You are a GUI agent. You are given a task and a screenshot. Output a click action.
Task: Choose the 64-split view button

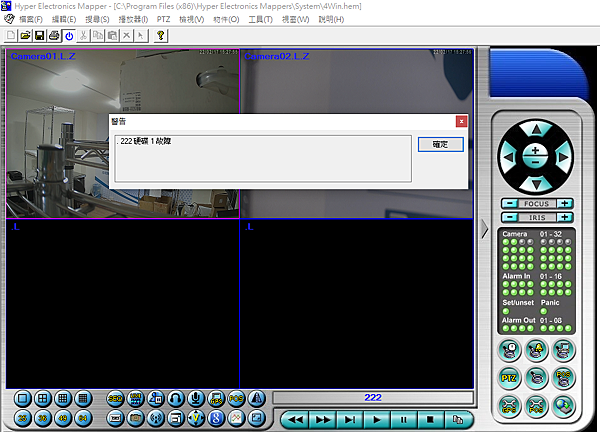click(x=83, y=418)
